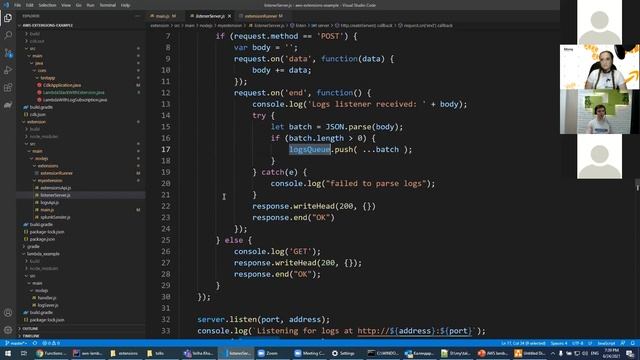Open logsApi.js in explorer
The height and width of the screenshot is (360, 640).
coord(49,202)
